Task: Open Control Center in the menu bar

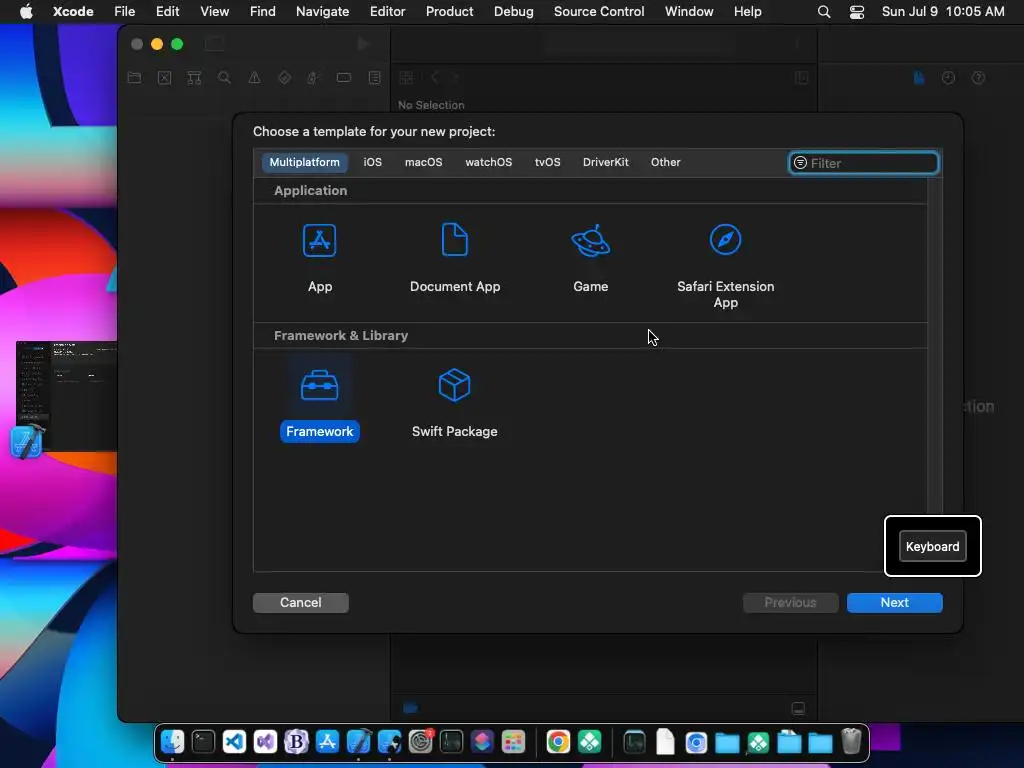Action: (x=857, y=11)
